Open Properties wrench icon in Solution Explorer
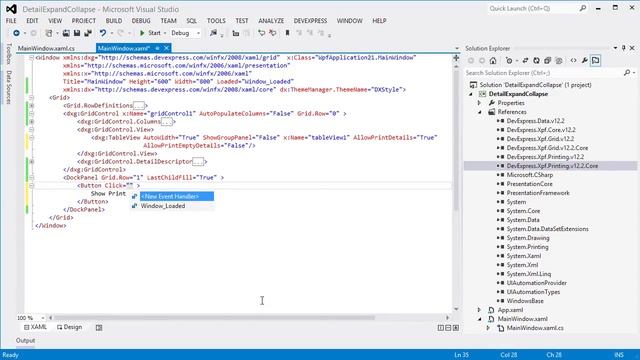Viewport: 640px width, 360px height. tap(584, 60)
